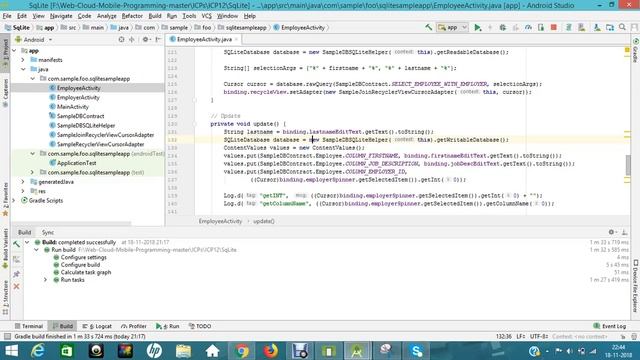Screen dimensions: 640x360
Task: Expand Gradle Scripts node
Action: (14, 200)
